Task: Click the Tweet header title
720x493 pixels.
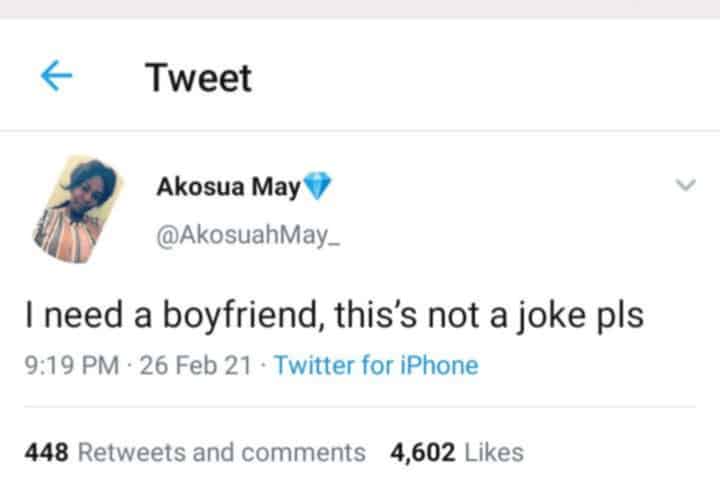Action: [199, 78]
